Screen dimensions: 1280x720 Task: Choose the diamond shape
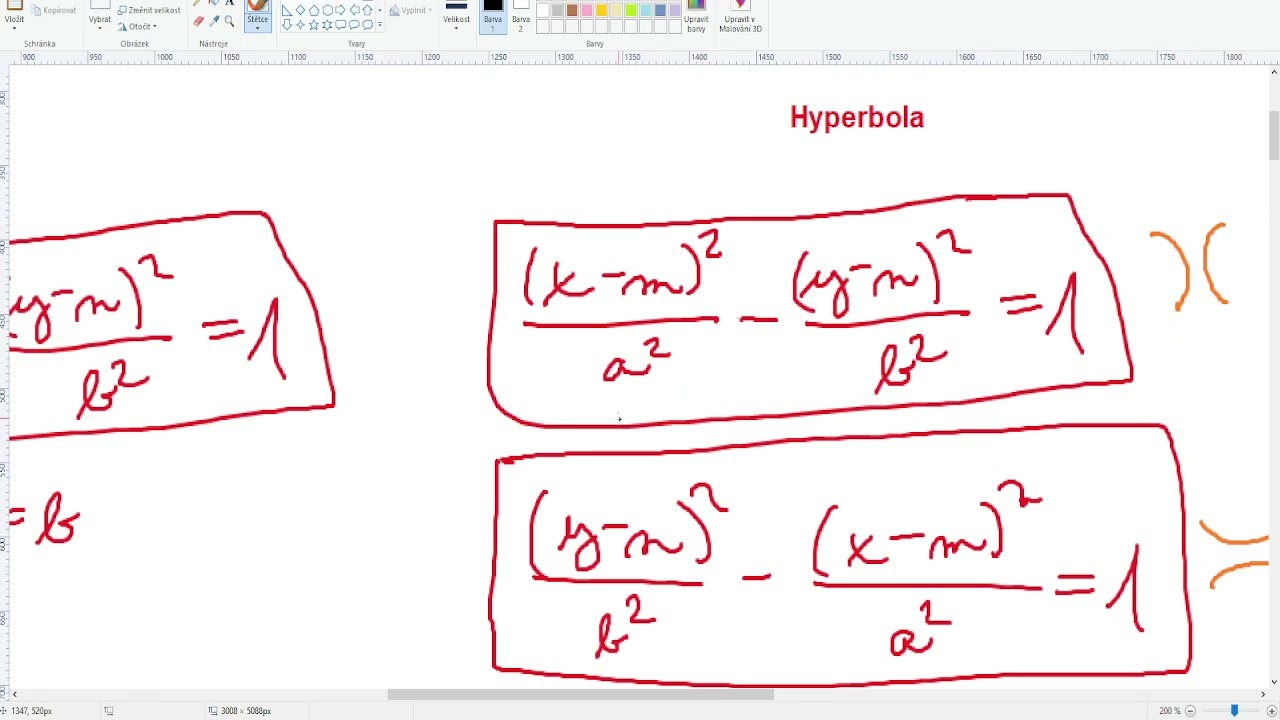coord(300,10)
